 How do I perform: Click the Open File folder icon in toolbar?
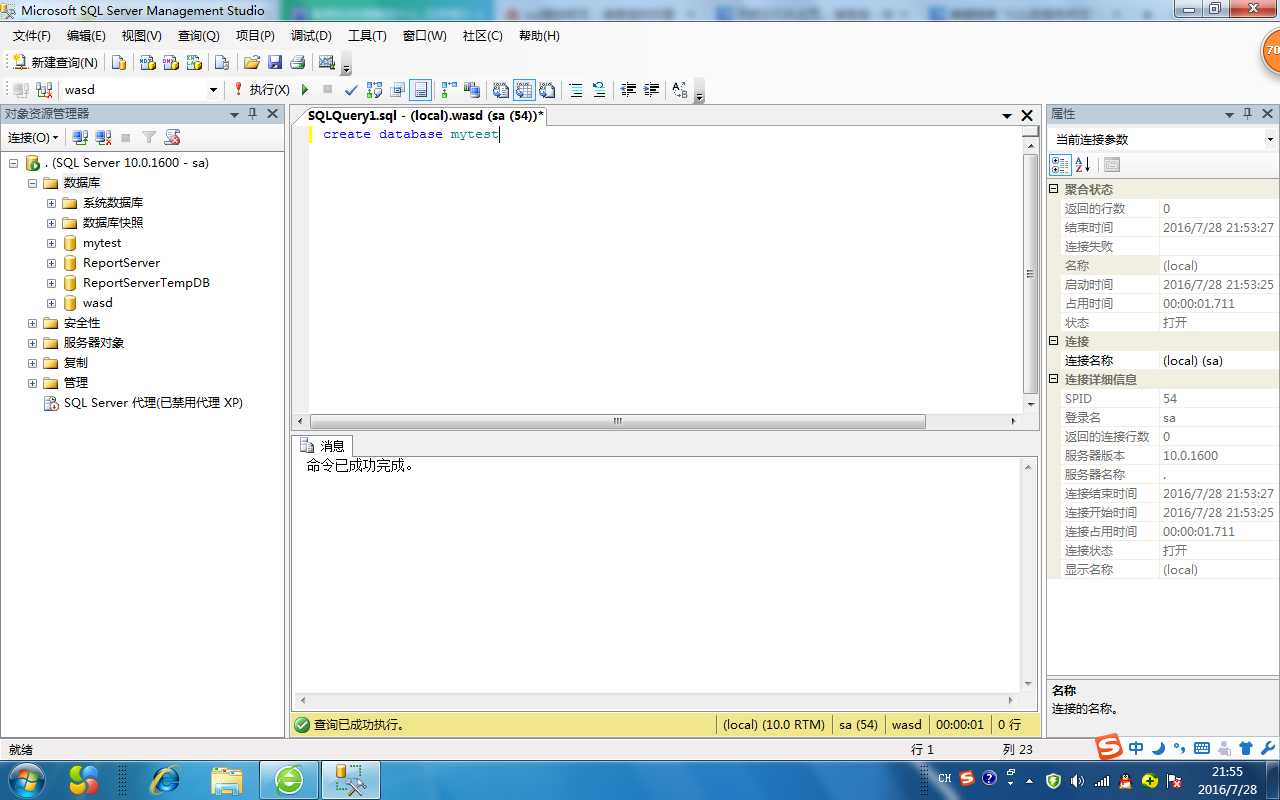252,62
